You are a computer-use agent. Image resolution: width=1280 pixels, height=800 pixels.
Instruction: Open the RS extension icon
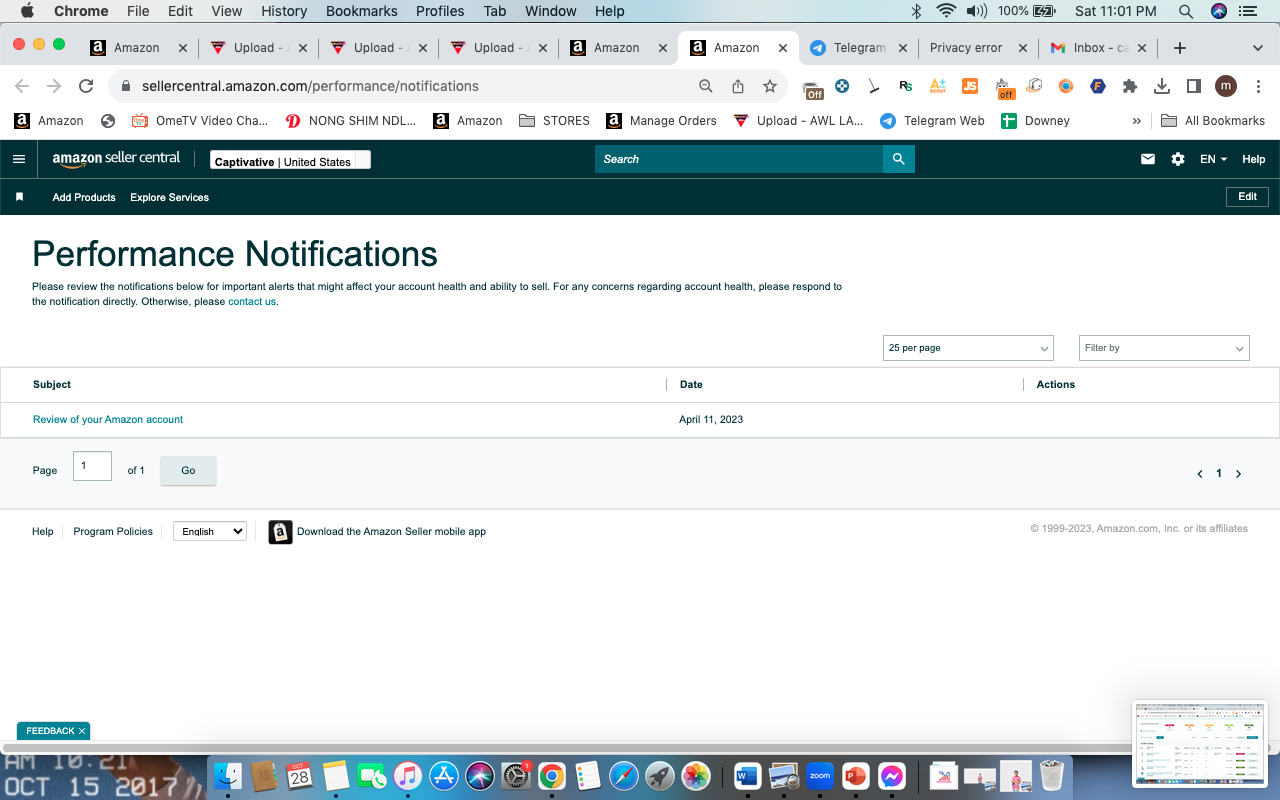tap(906, 86)
